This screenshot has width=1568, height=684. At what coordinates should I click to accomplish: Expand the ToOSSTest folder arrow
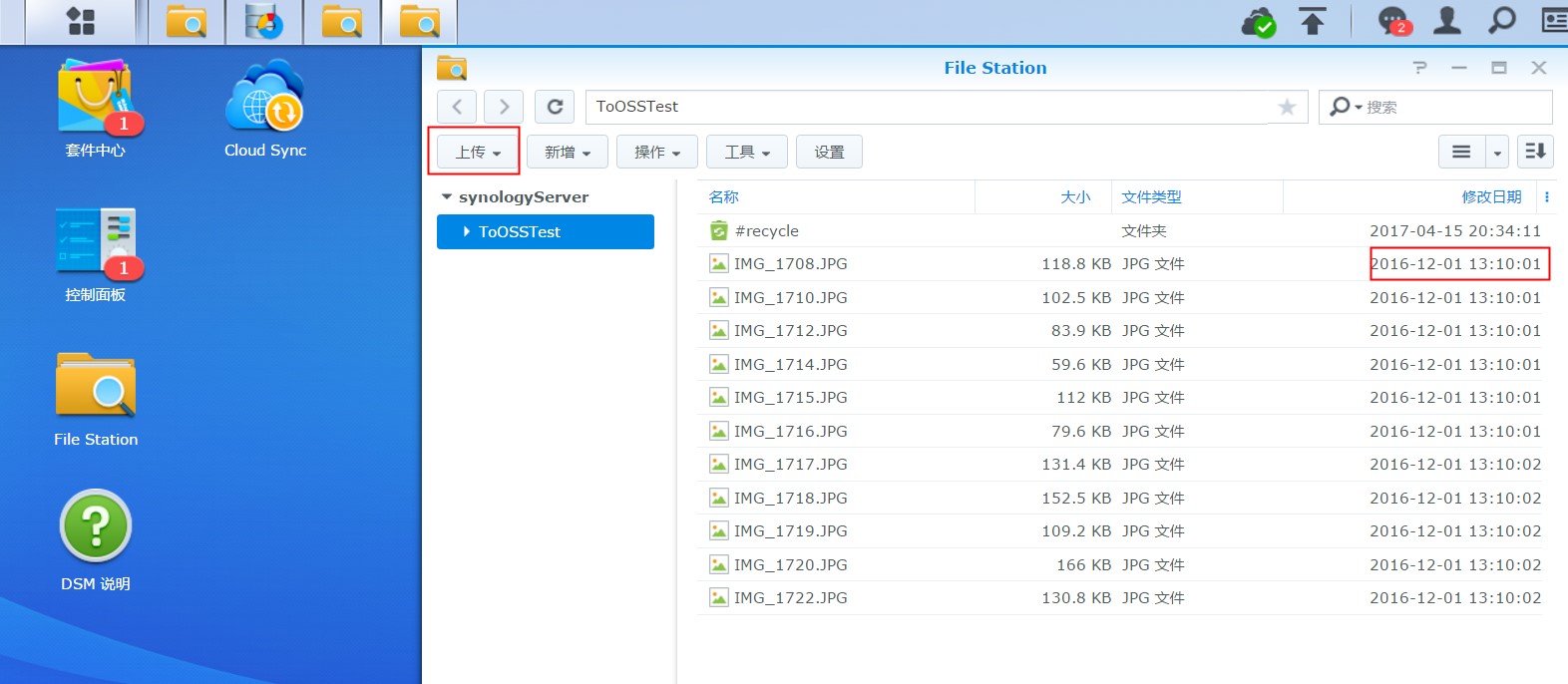466,231
